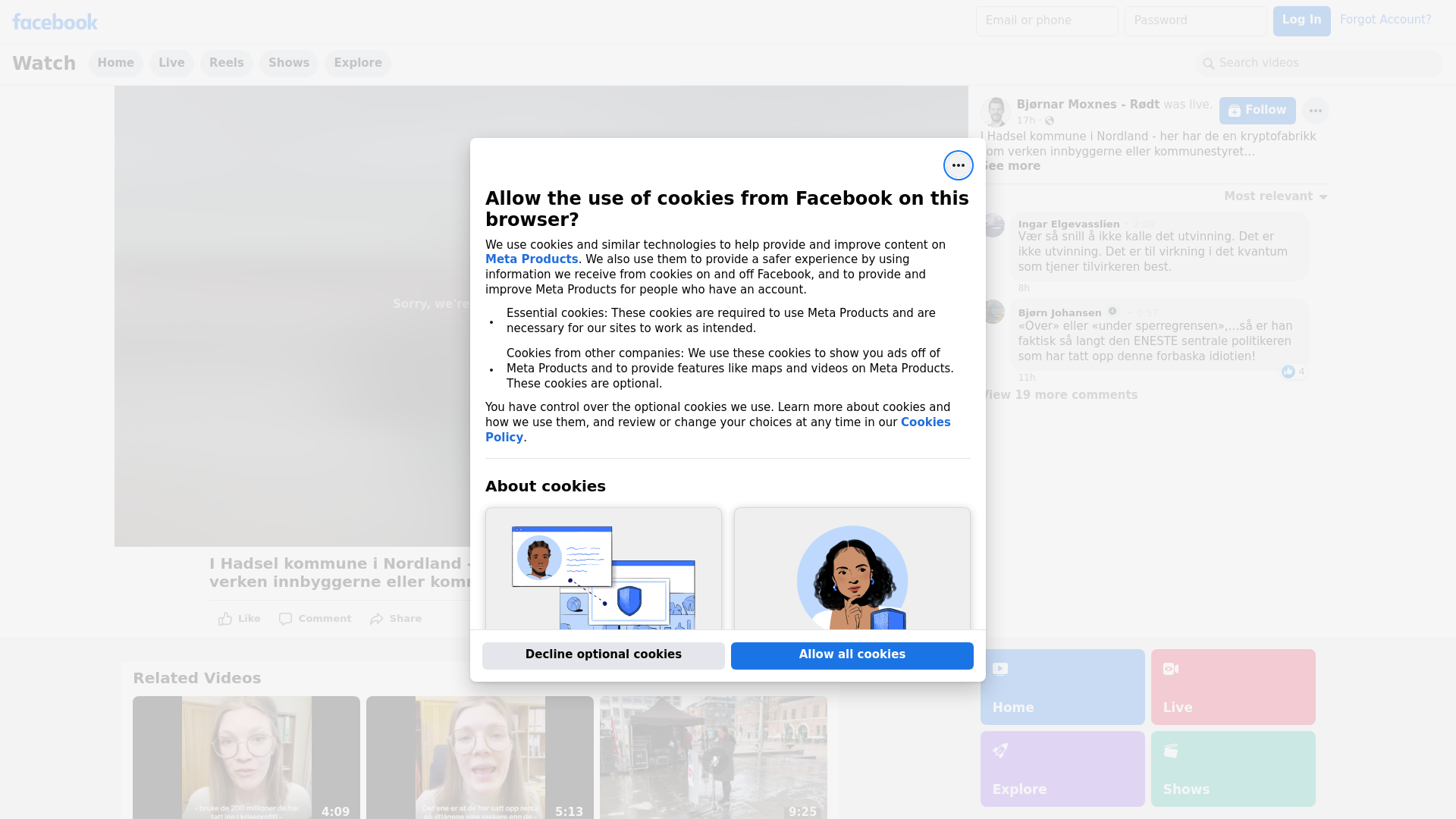Click the About cookies heading

coord(545,487)
